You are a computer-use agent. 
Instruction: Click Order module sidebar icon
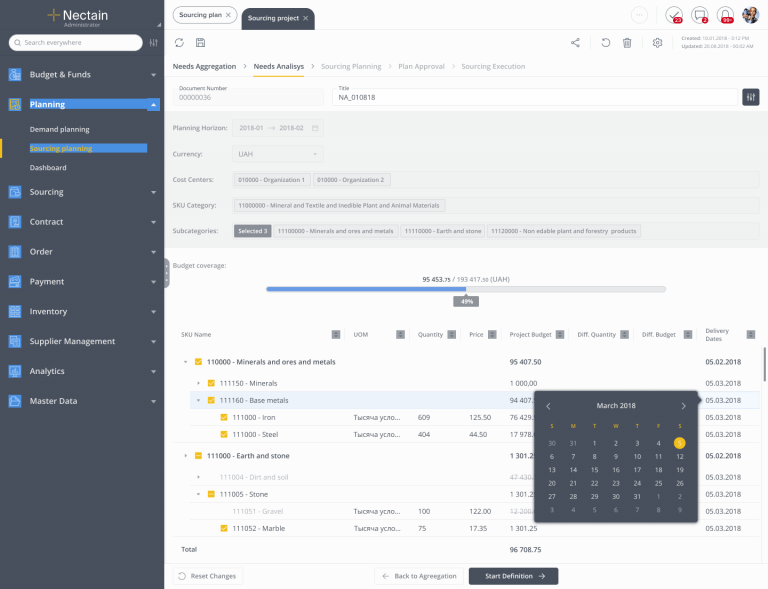15,252
